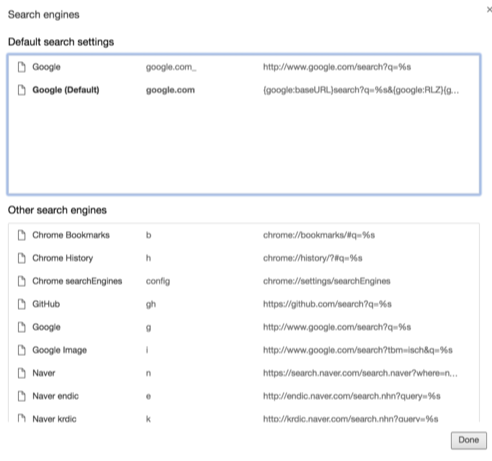This screenshot has width=492, height=461.
Task: Click the GitHub search URL field
Action: [327, 304]
